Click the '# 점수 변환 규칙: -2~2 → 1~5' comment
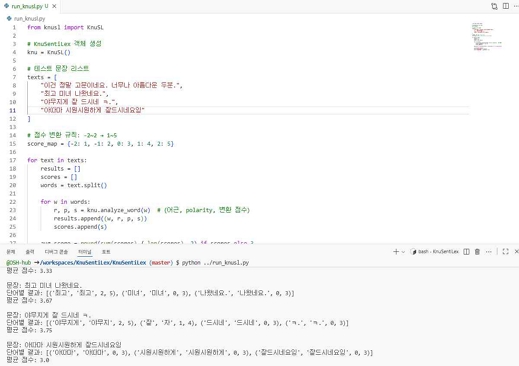The width and height of the screenshot is (519, 366). 72,135
